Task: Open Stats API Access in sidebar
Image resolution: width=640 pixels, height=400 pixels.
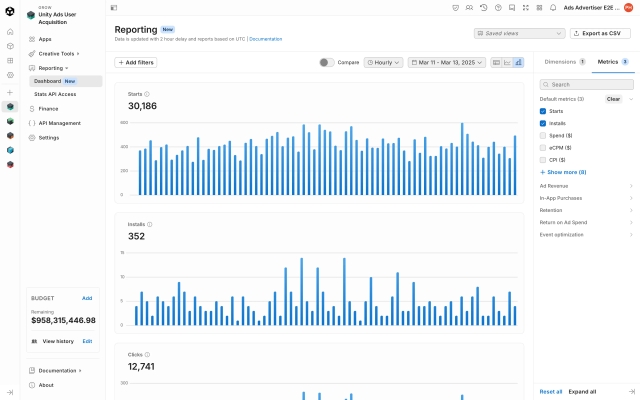Action: coord(55,94)
